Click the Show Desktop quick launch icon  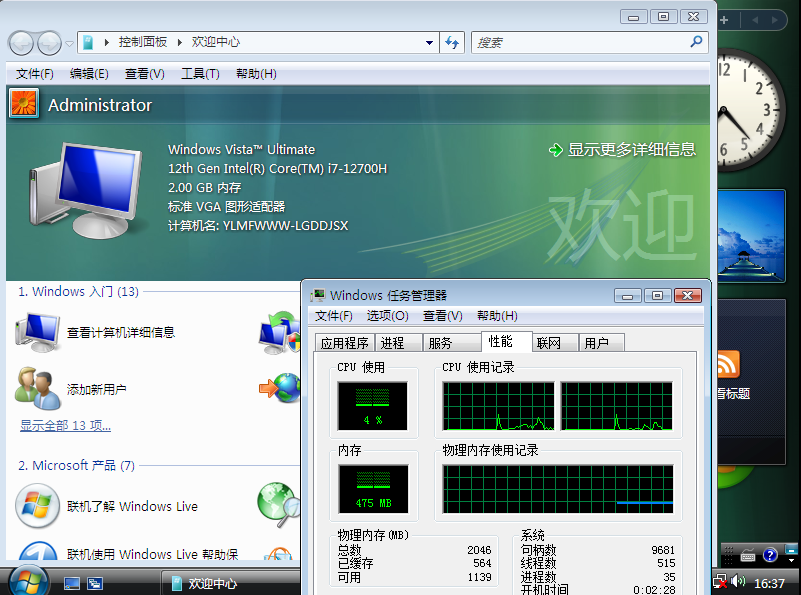72,583
